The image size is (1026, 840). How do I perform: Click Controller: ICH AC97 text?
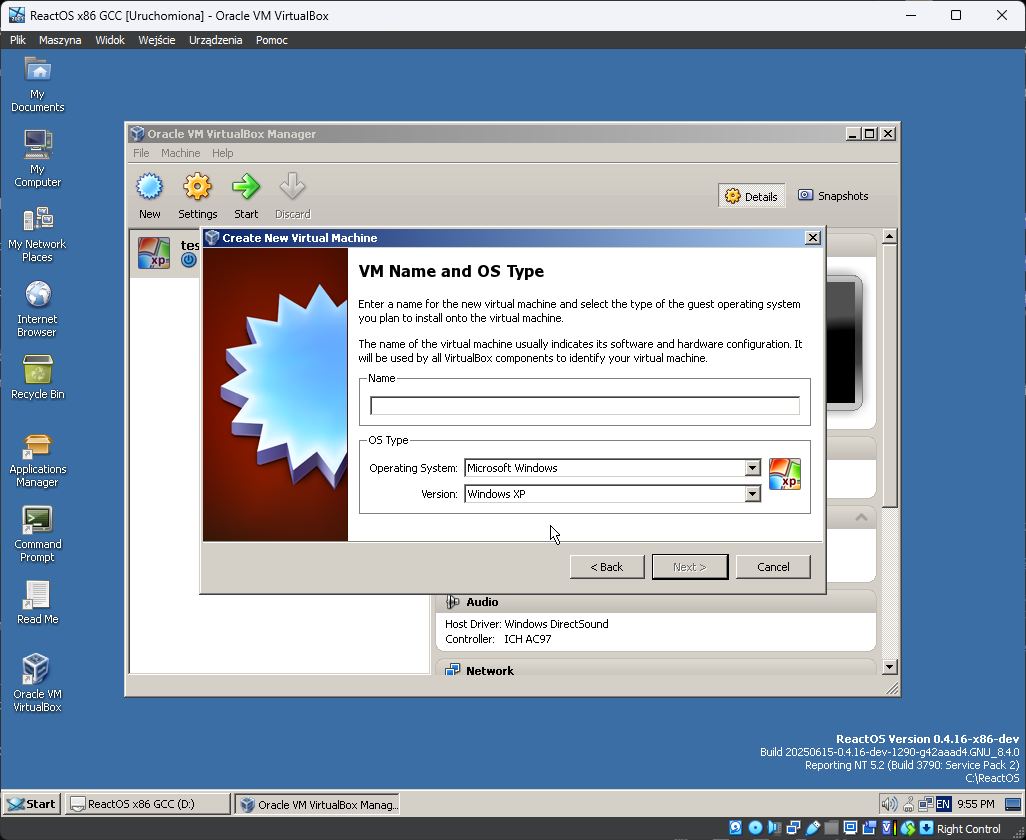click(498, 639)
